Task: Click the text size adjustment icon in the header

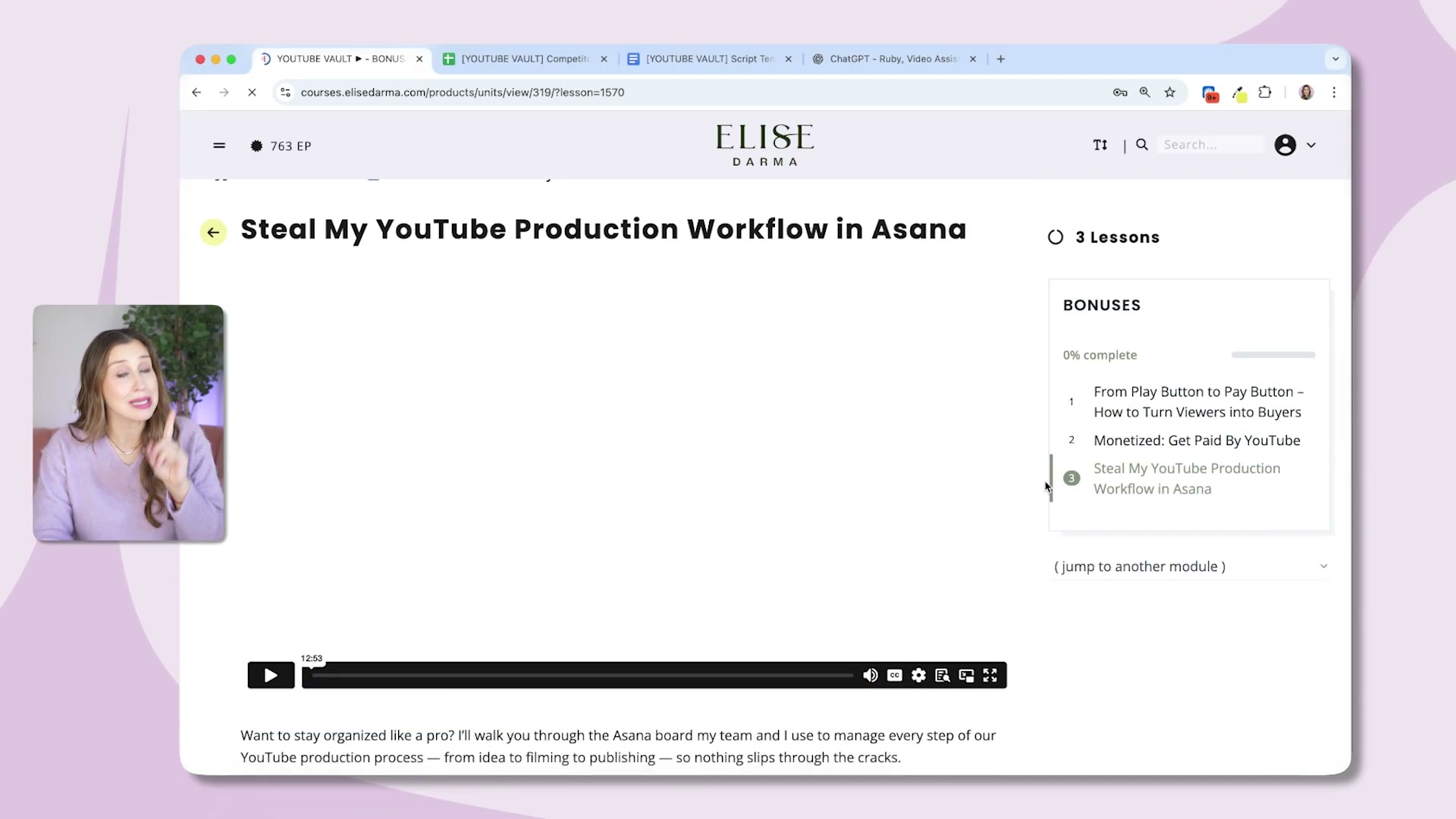Action: [1100, 145]
